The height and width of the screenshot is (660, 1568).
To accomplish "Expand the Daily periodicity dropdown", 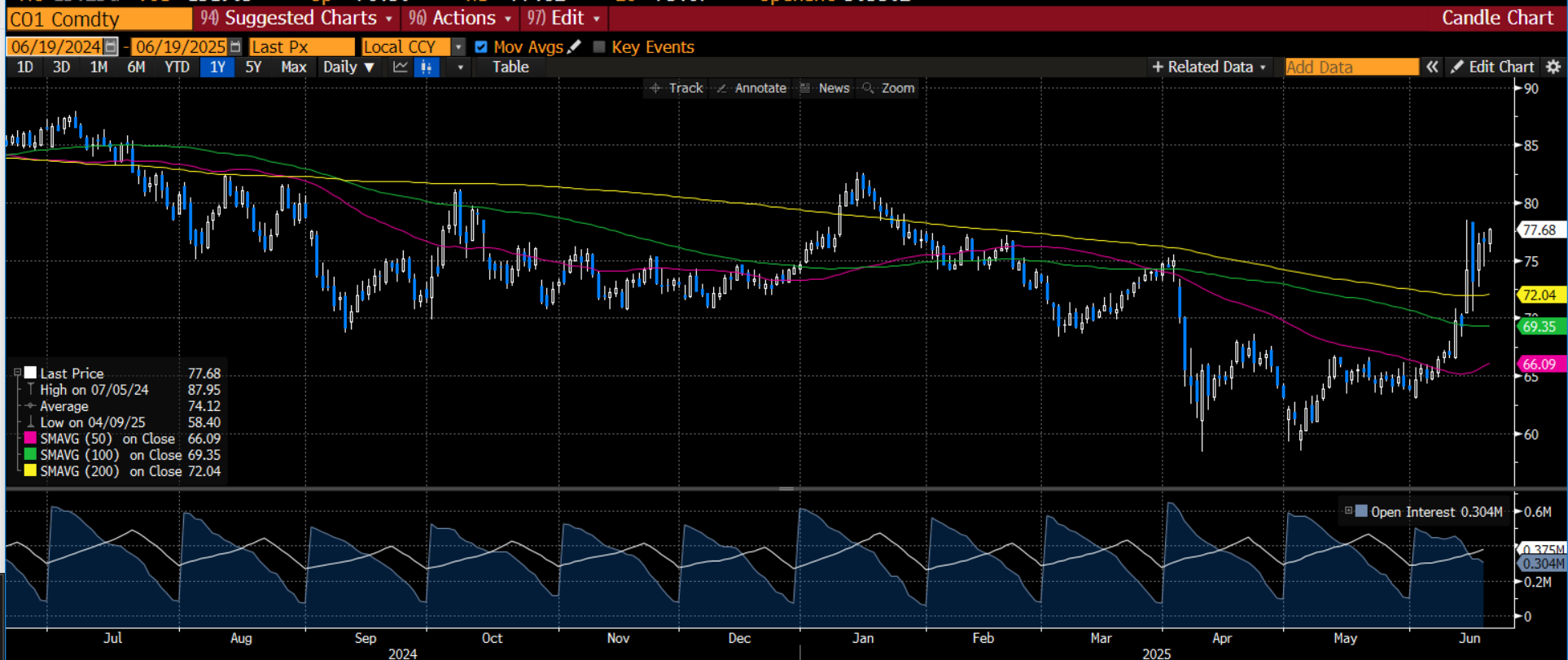I will pyautogui.click(x=348, y=67).
